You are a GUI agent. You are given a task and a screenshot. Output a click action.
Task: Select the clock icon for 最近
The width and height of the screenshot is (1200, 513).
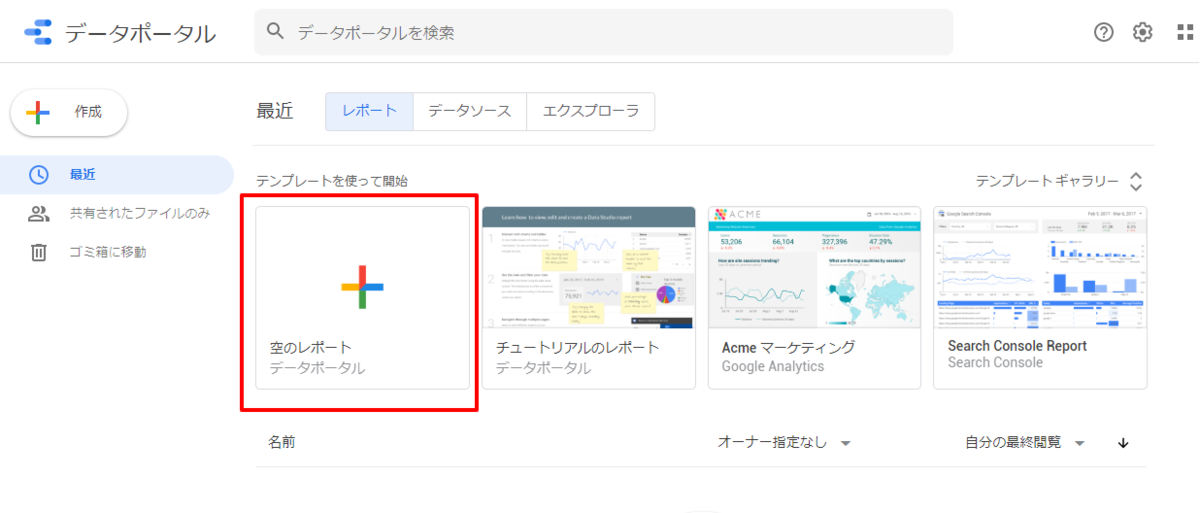click(38, 174)
